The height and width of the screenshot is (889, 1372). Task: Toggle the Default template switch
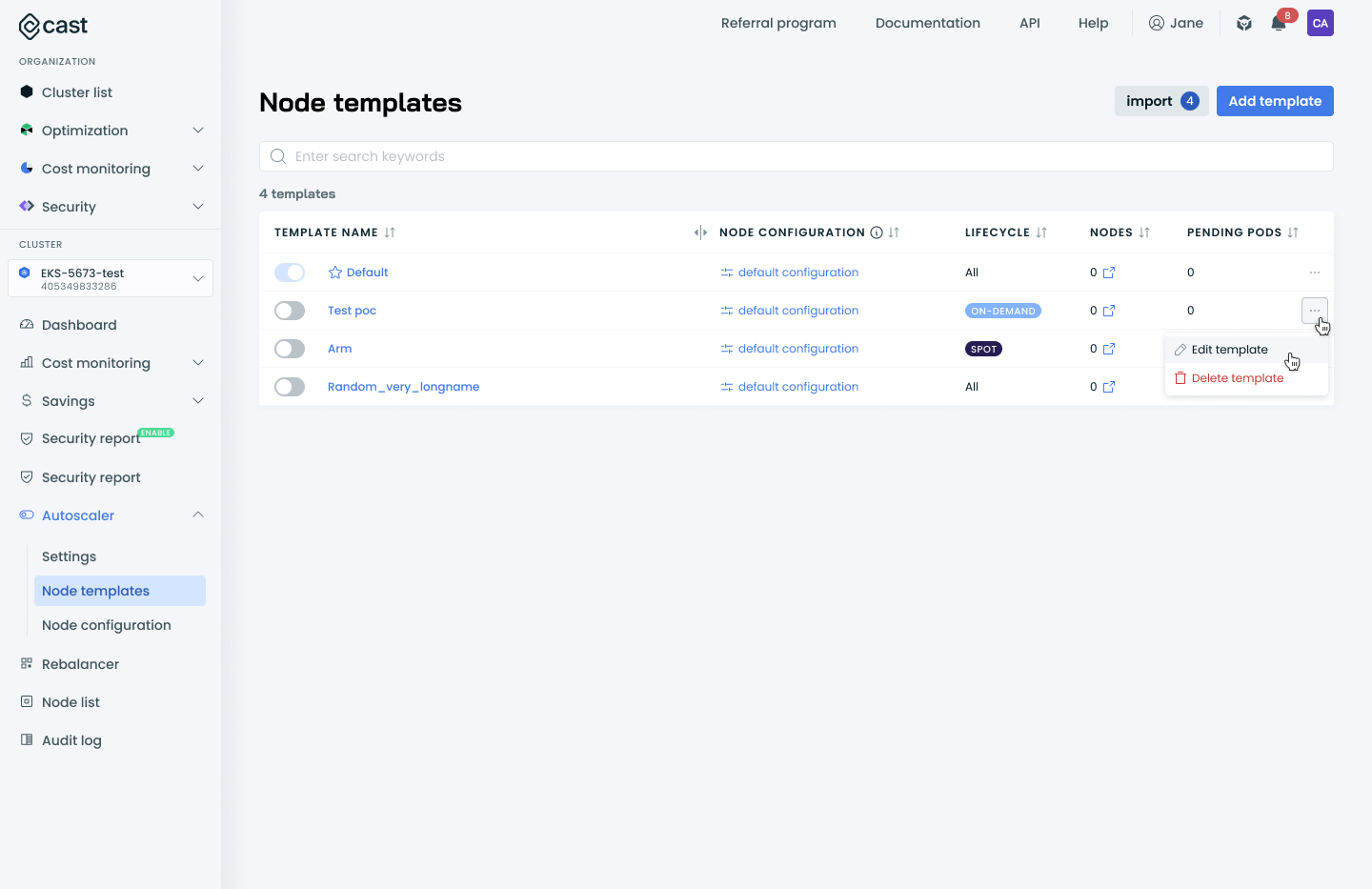pyautogui.click(x=290, y=273)
